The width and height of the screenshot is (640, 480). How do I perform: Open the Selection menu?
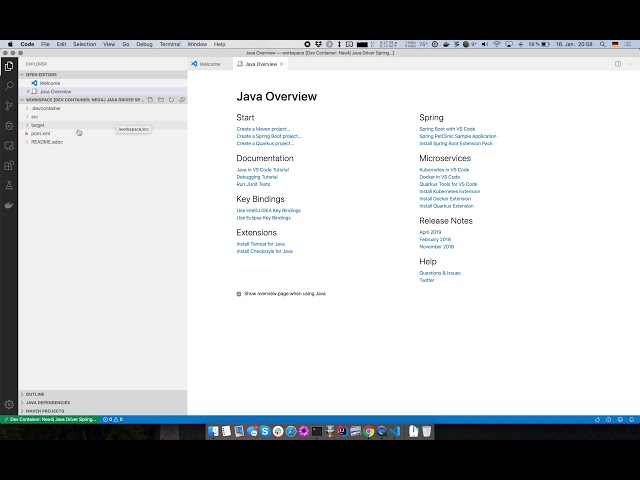84,44
